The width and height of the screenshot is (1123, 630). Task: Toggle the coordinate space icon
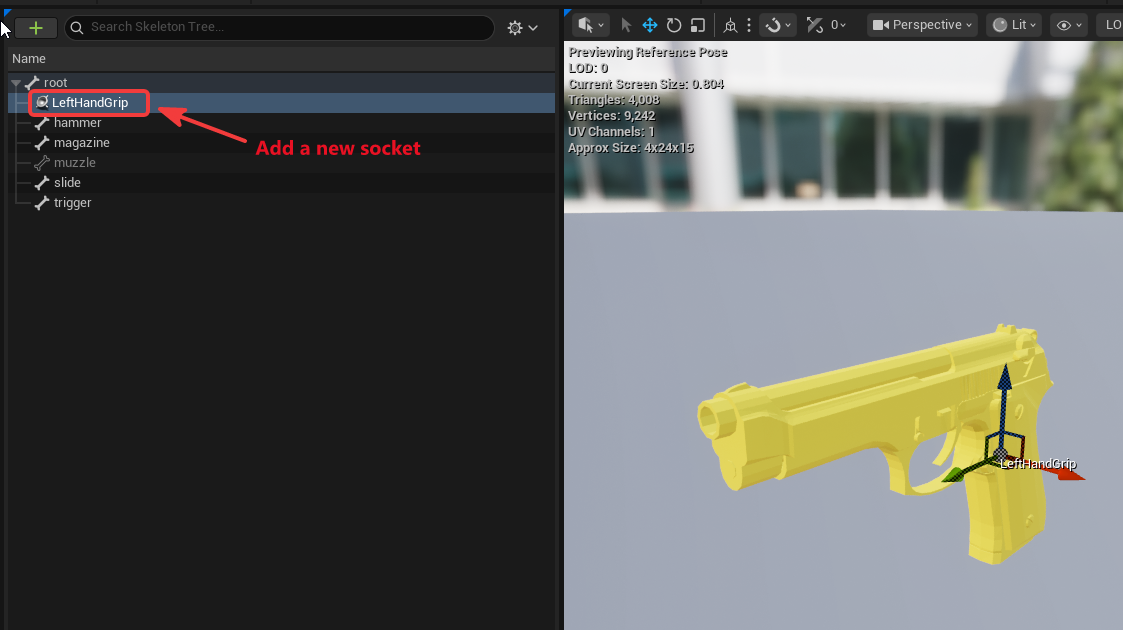(x=730, y=25)
